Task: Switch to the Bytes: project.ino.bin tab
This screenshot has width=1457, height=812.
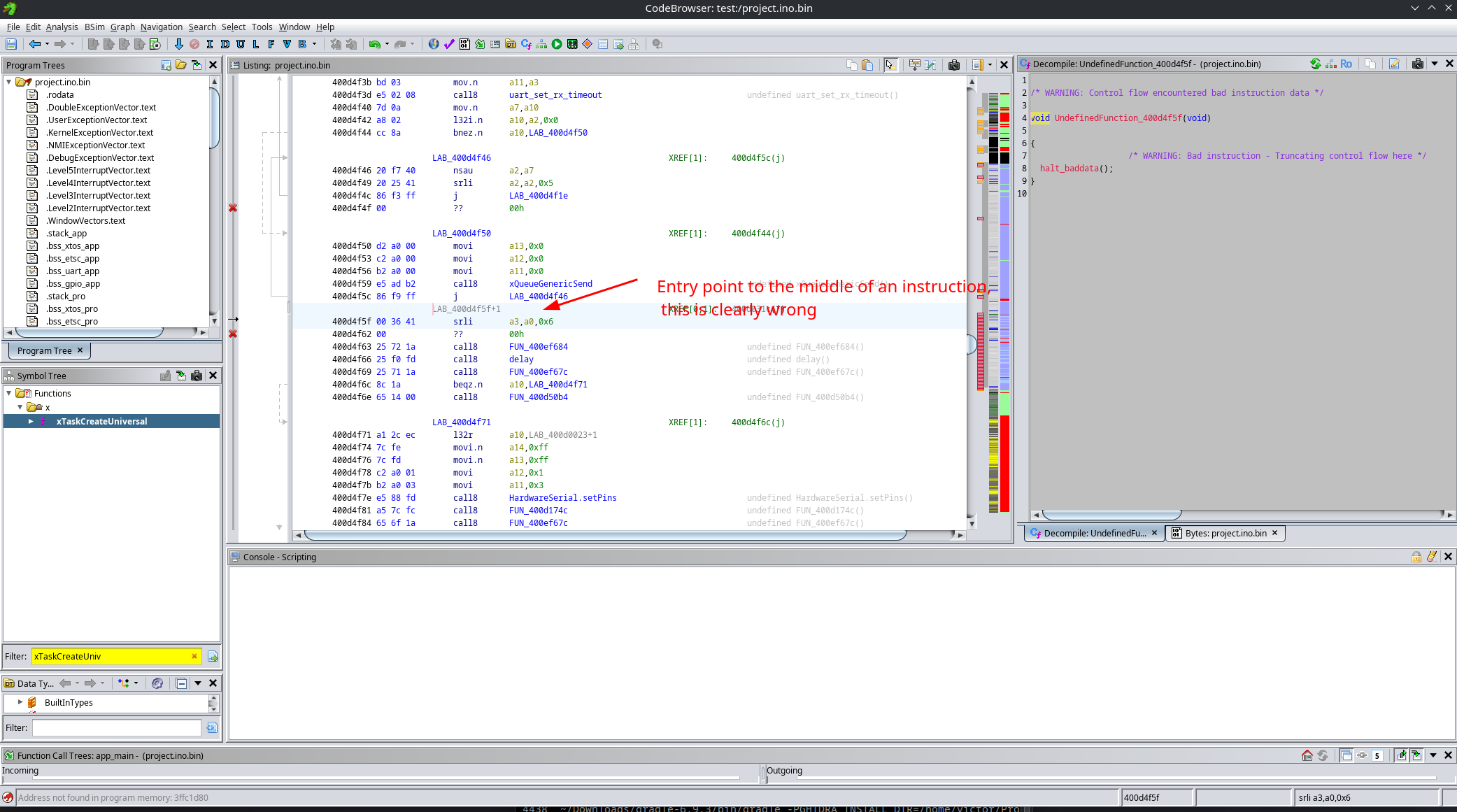Action: click(x=1225, y=533)
